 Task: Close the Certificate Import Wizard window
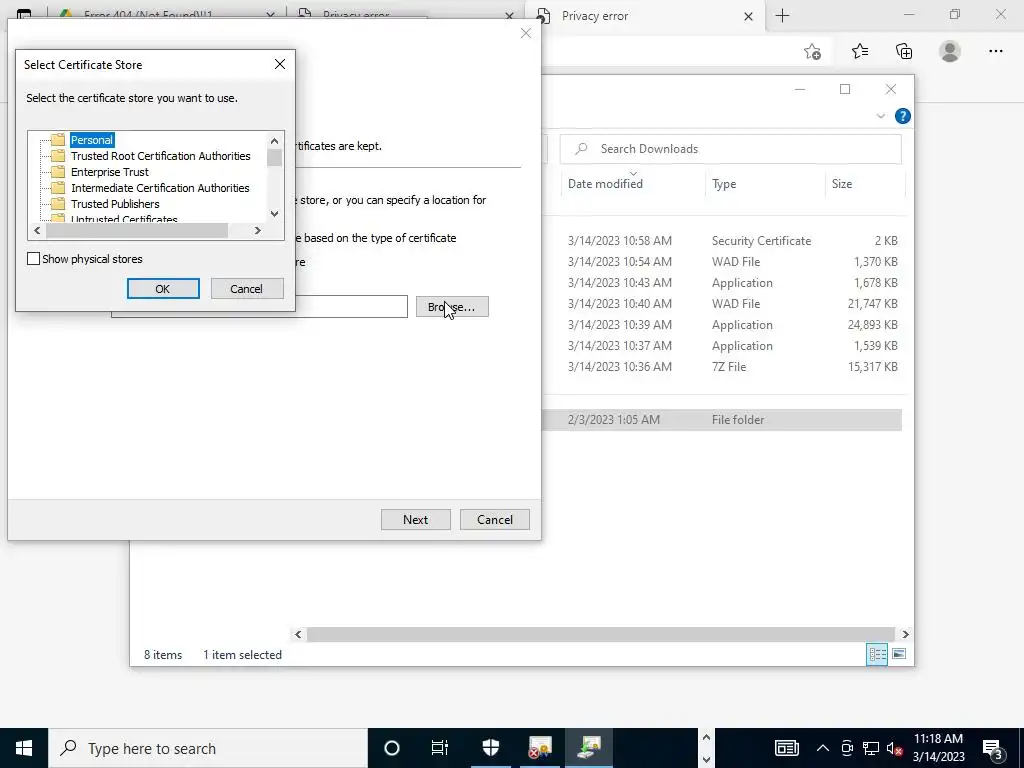coord(526,33)
